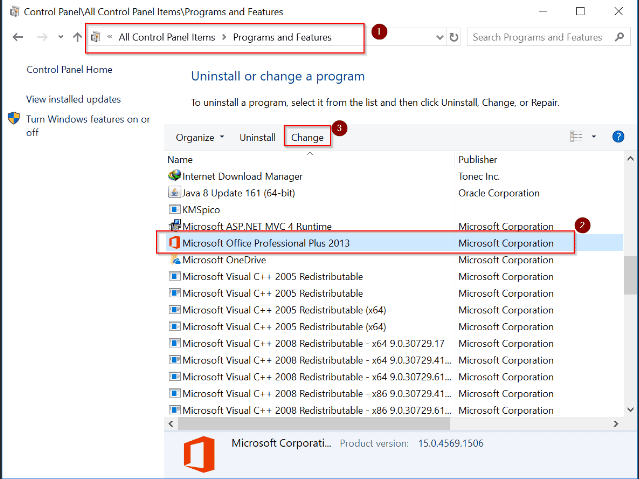This screenshot has height=479, width=639.
Task: Click Programs and Features breadcrumb
Action: click(x=282, y=37)
